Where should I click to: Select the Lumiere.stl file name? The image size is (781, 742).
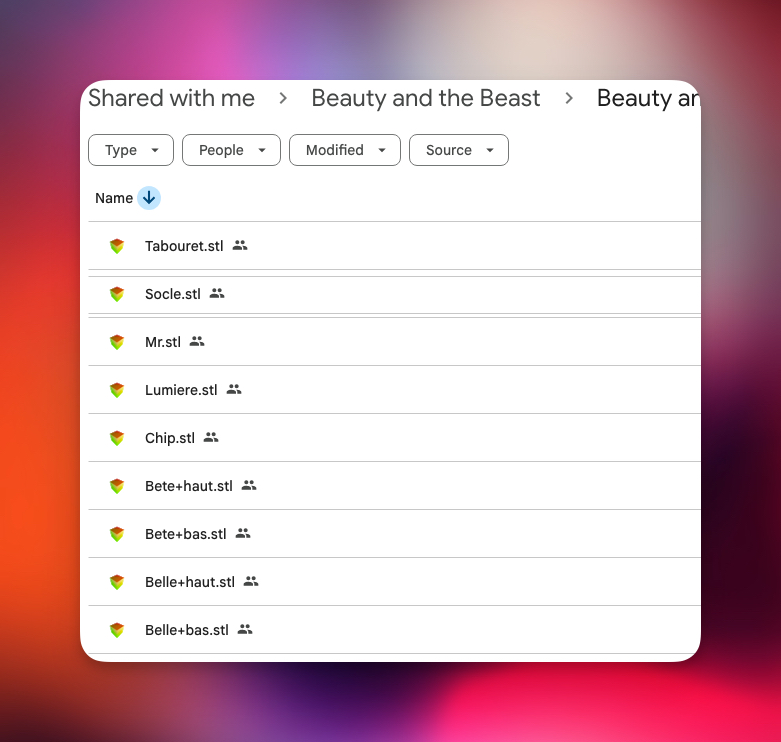click(x=181, y=390)
